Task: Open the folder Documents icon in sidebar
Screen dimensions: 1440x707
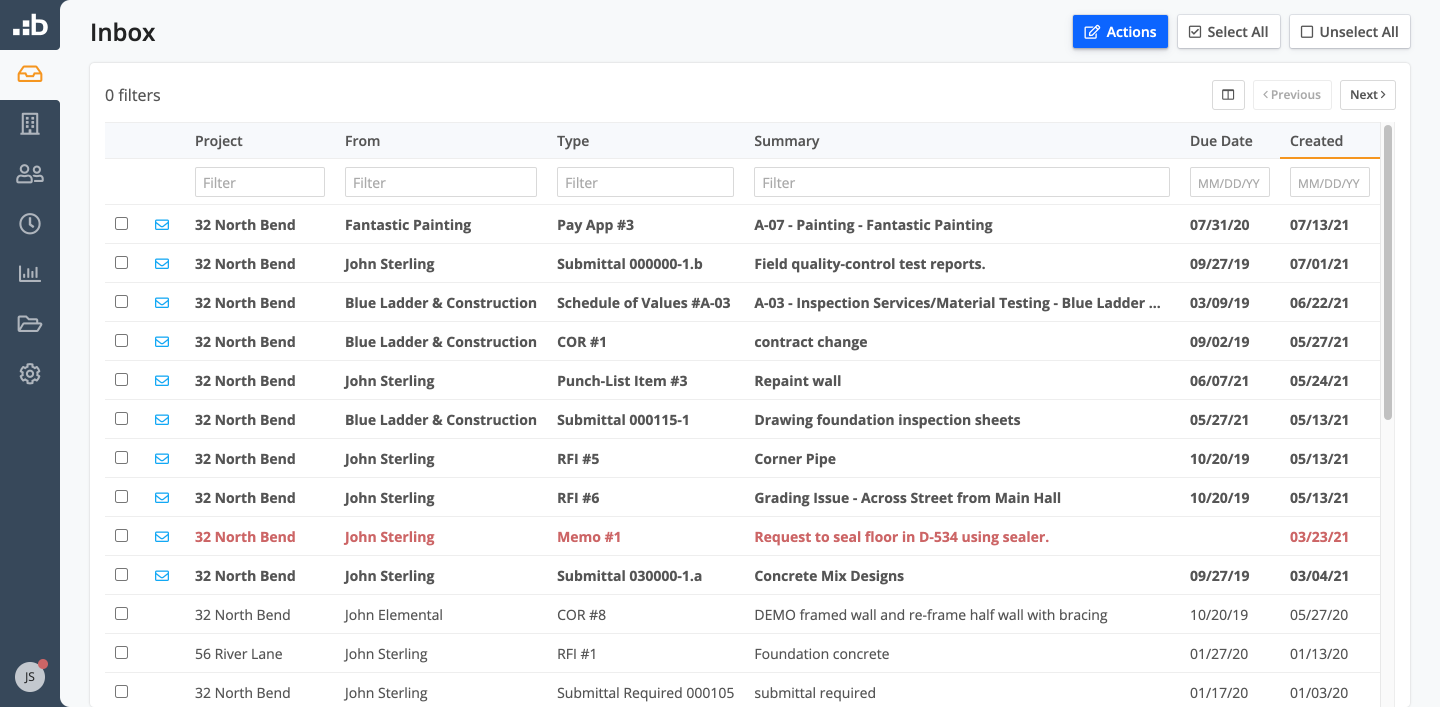Action: [29, 323]
